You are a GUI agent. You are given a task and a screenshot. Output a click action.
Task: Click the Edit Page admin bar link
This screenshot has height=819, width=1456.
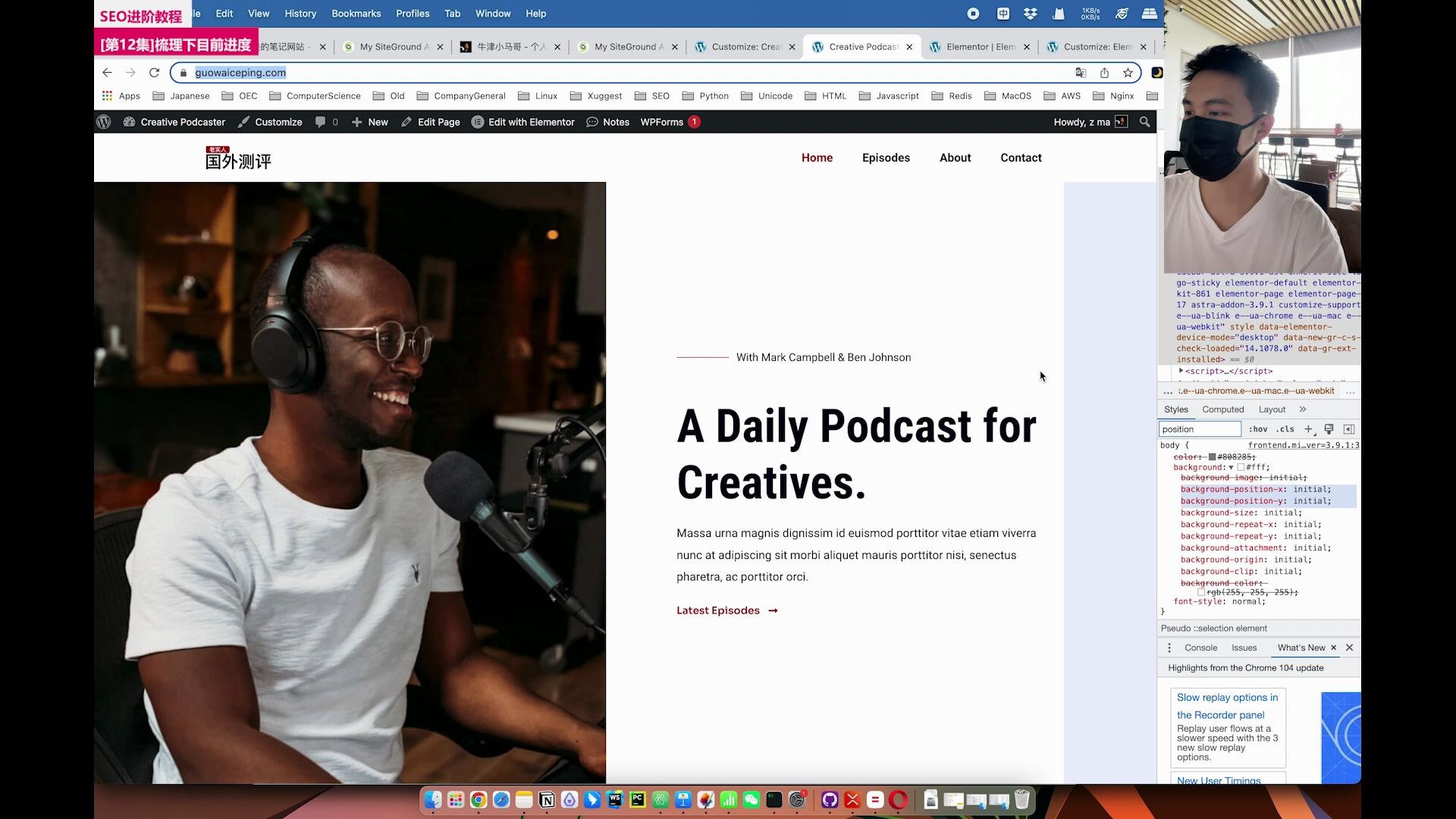click(431, 122)
